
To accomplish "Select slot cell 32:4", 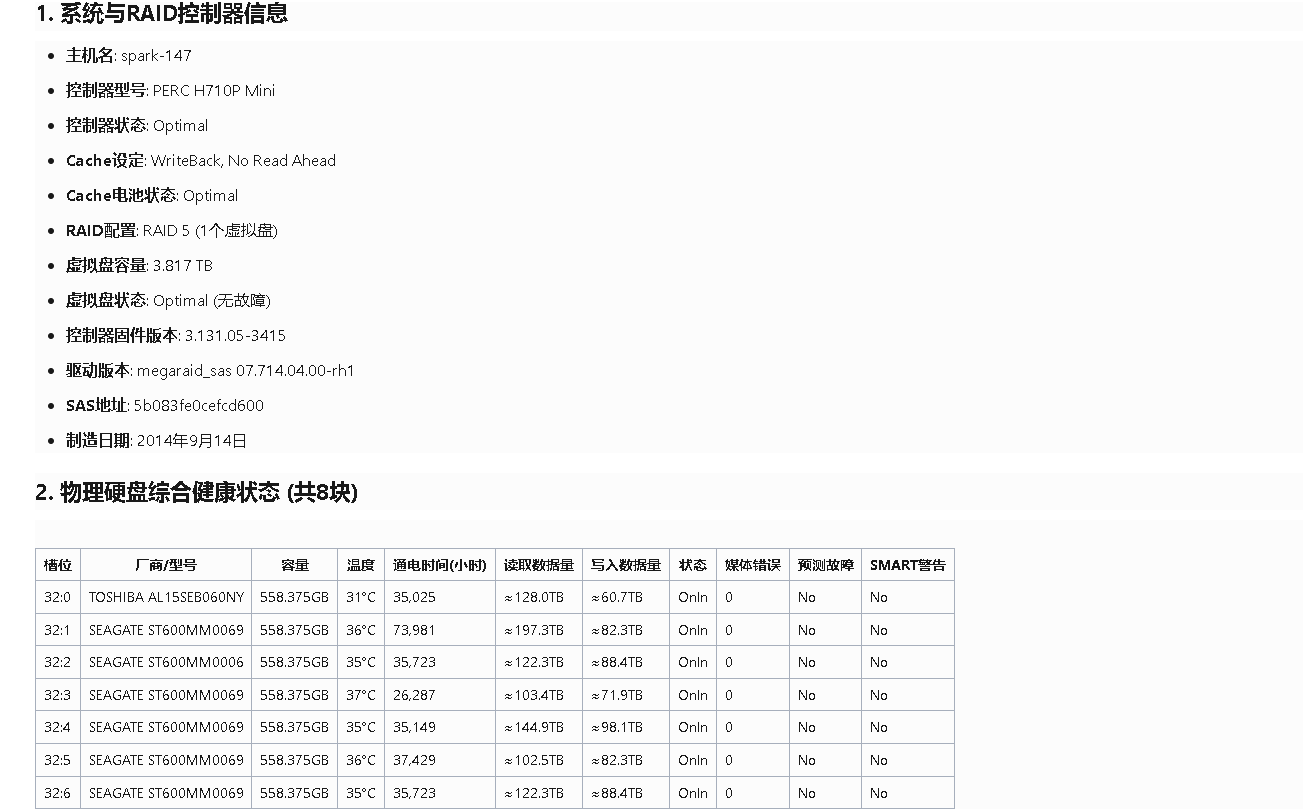I will coord(58,728).
